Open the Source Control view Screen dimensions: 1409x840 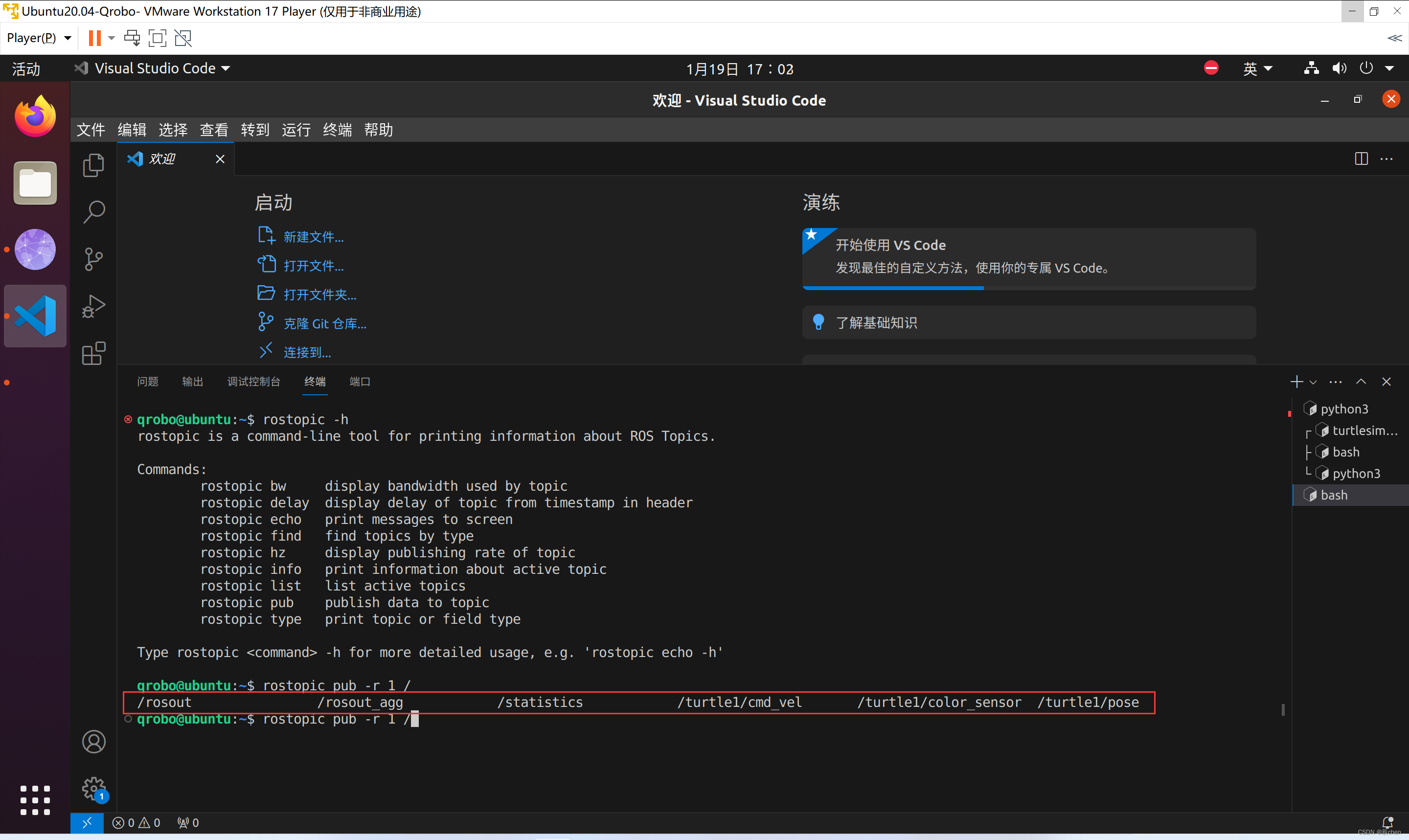pyautogui.click(x=93, y=259)
